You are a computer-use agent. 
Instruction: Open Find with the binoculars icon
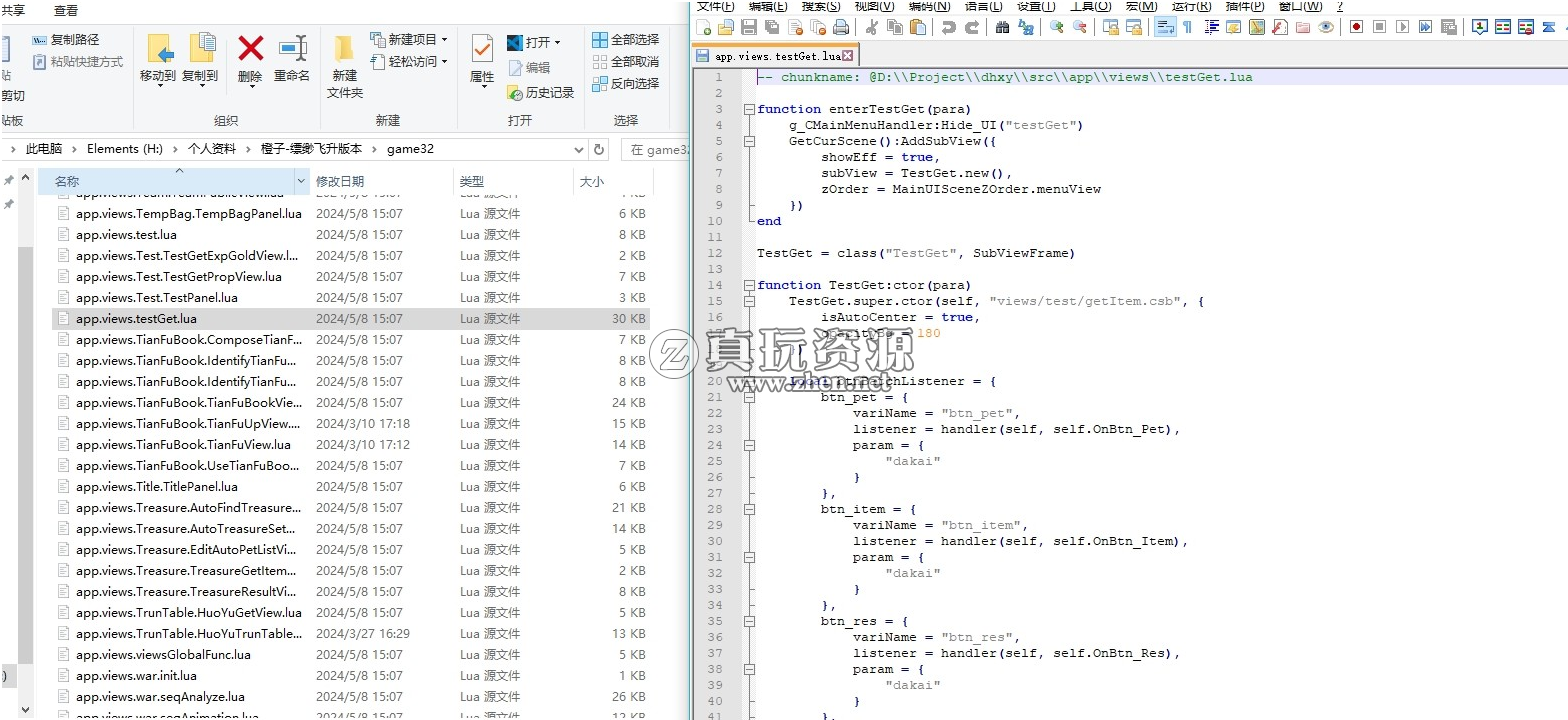click(1002, 27)
